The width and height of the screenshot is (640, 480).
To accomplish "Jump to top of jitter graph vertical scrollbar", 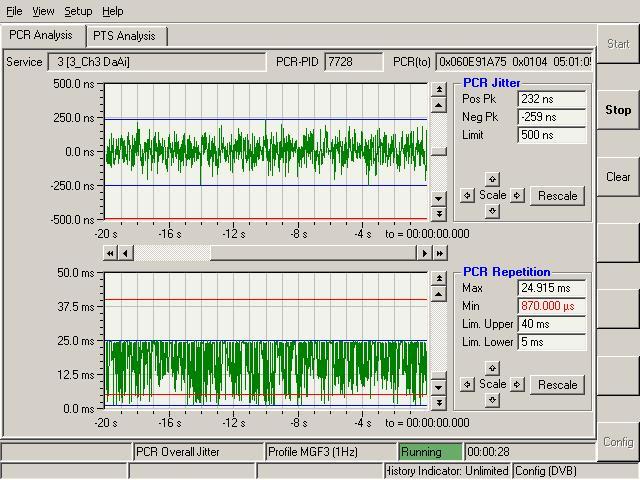I will [x=438, y=90].
